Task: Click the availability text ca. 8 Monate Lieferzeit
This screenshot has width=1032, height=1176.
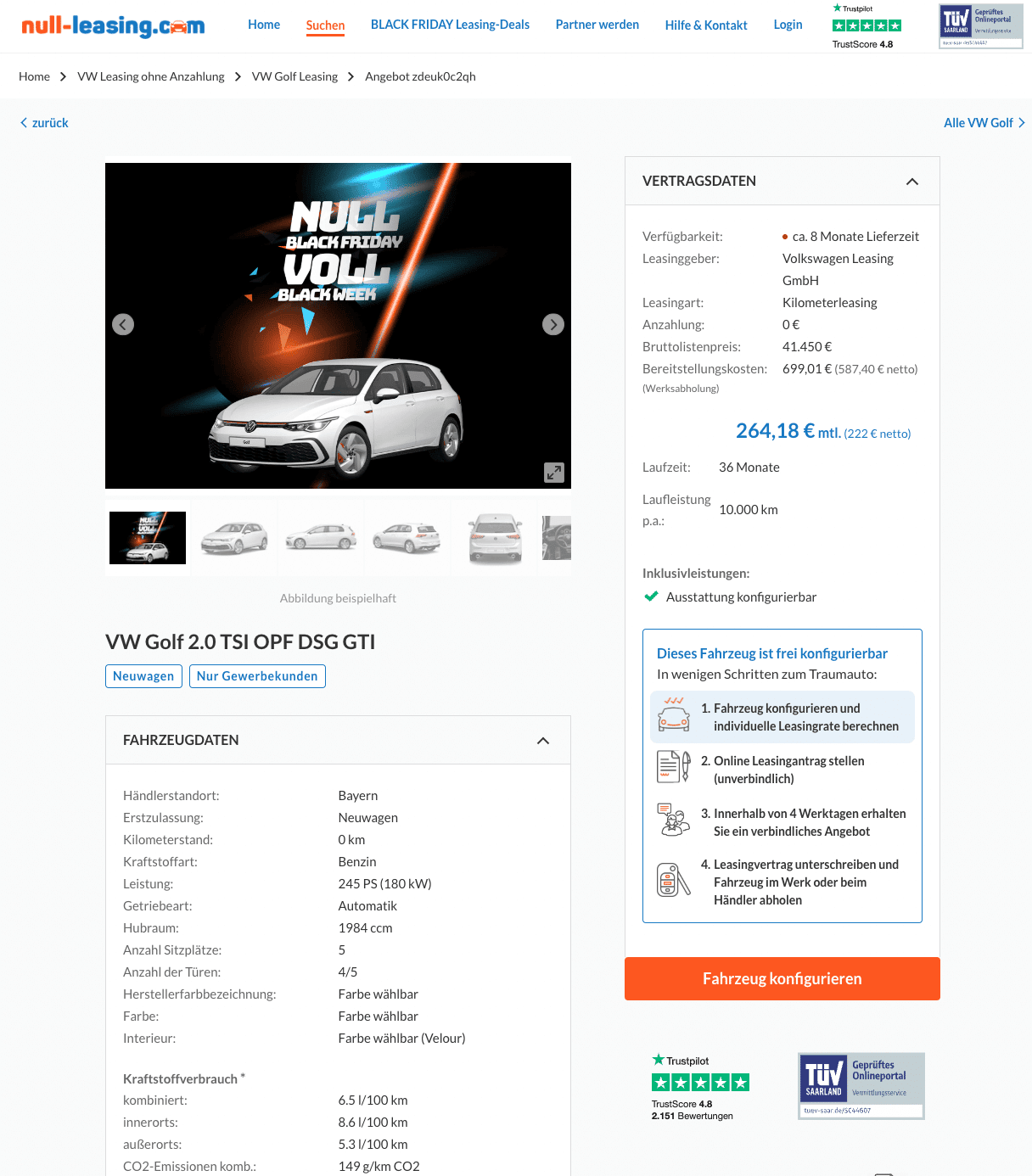Action: click(855, 237)
